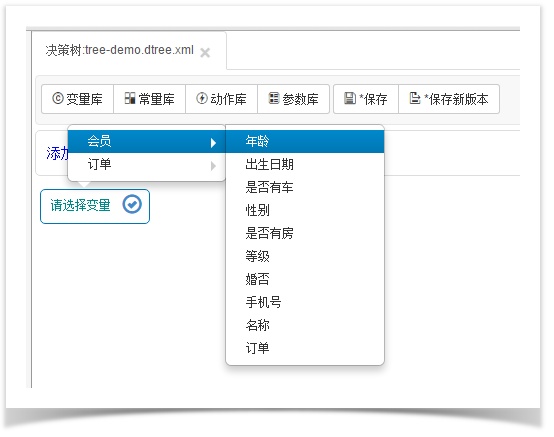Screen dimensions: 554x437
Task: Open the 常量库 constant library
Action: [149, 99]
